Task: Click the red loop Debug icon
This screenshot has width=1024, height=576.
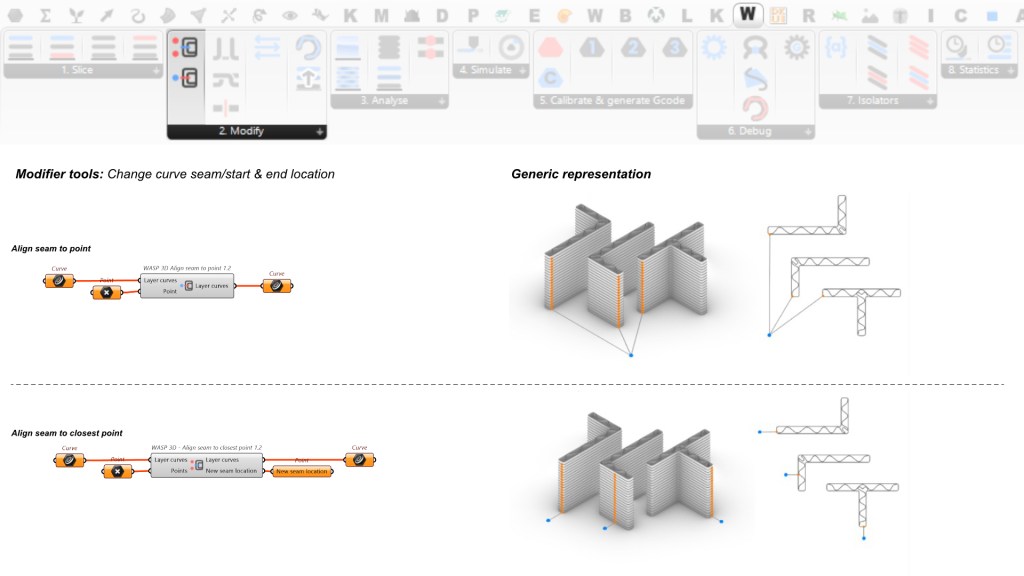Action: tap(755, 107)
